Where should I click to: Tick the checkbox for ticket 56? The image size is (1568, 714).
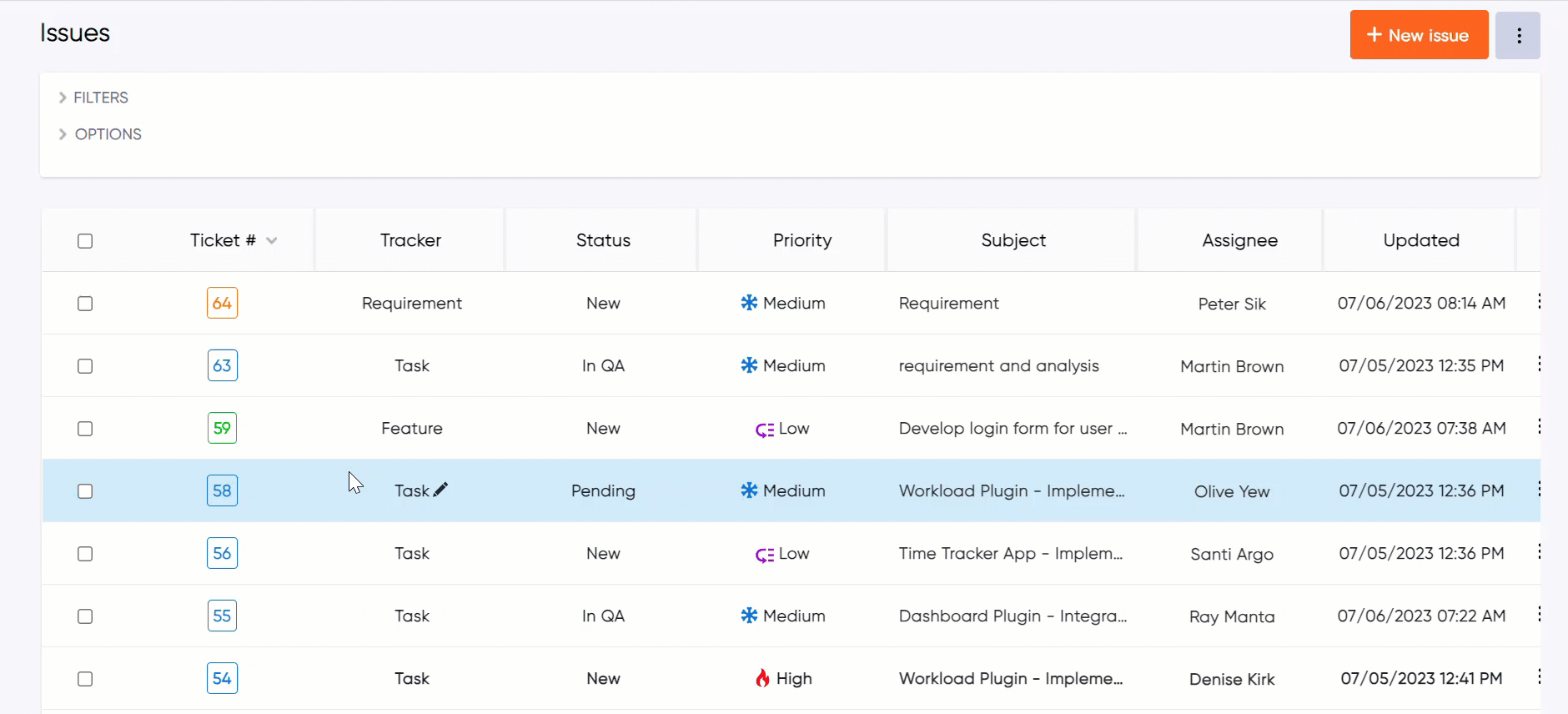pos(85,554)
